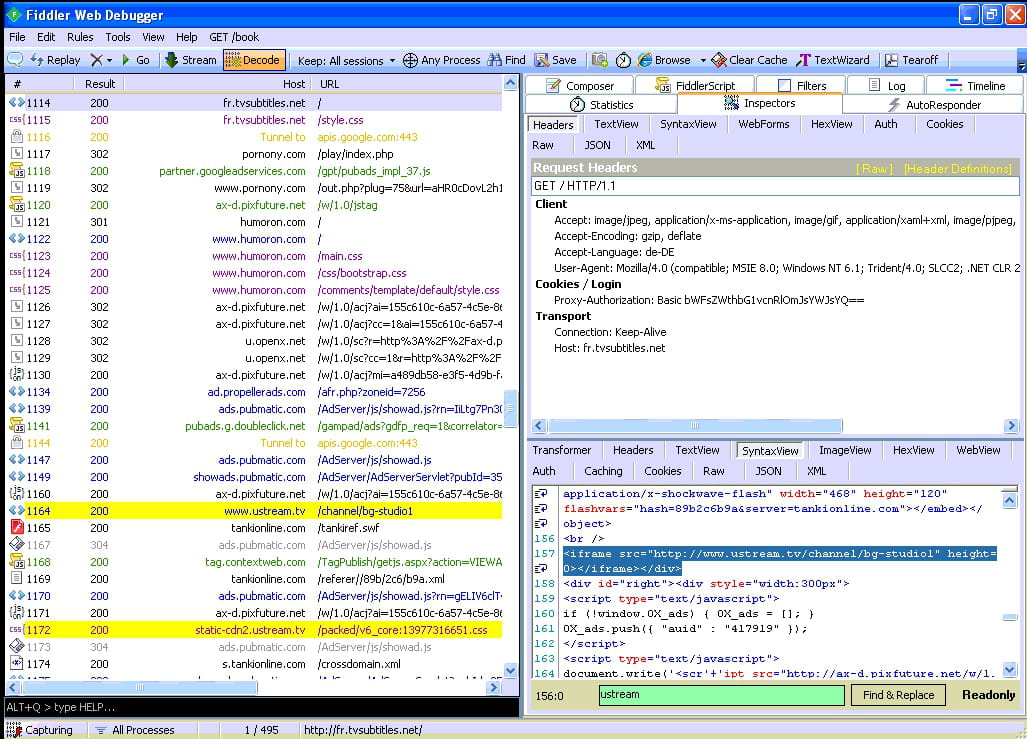The height and width of the screenshot is (739, 1027).
Task: Click the Tearoff button
Action: click(x=912, y=60)
